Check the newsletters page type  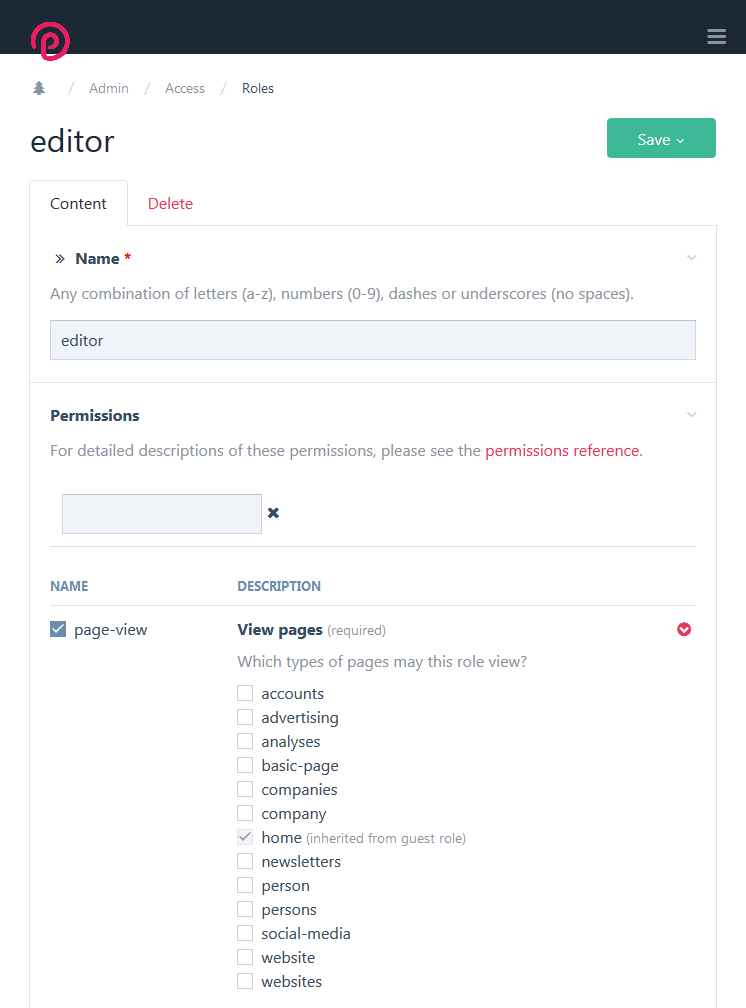point(244,861)
